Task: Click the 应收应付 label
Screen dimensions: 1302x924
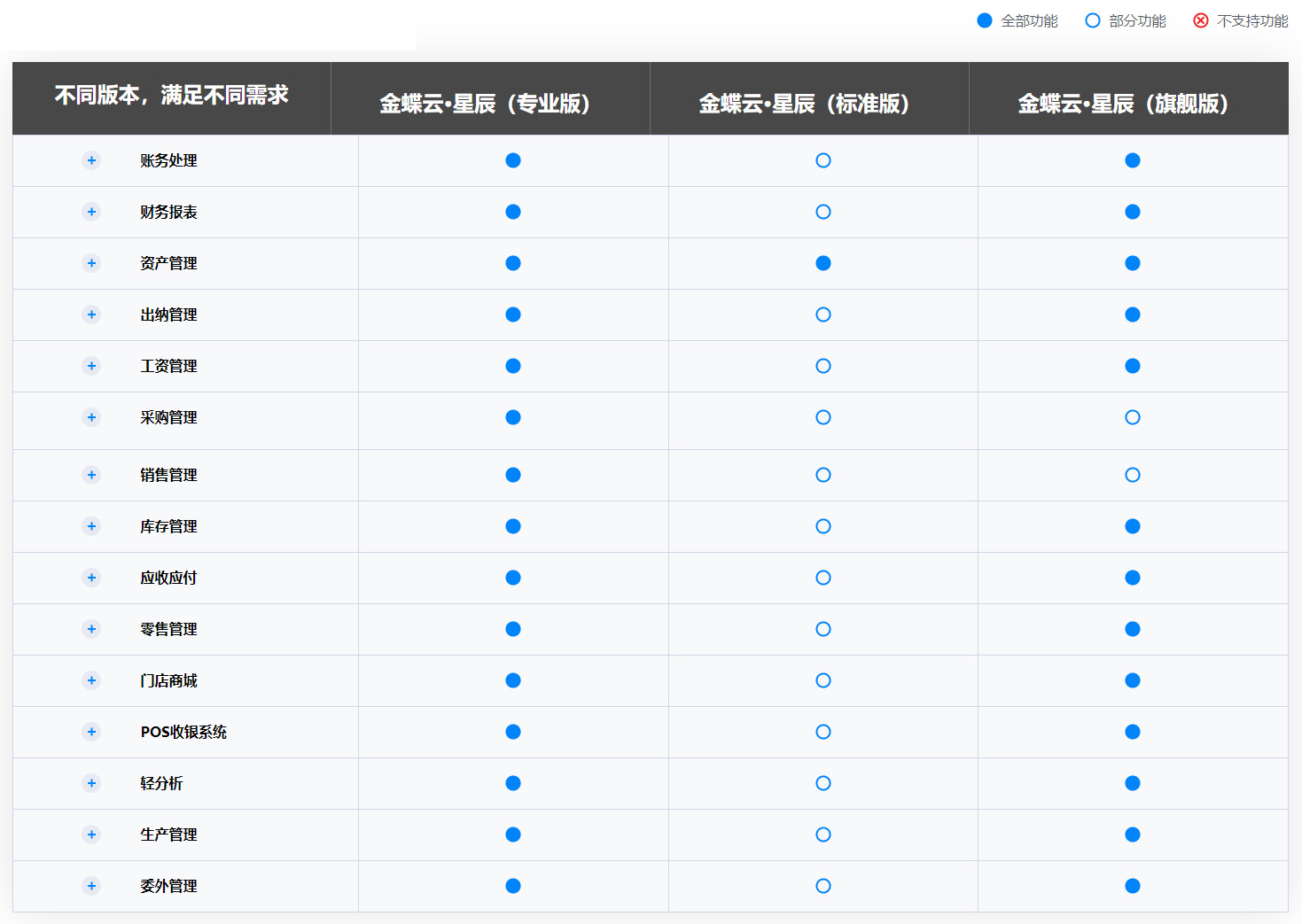Action: click(168, 578)
